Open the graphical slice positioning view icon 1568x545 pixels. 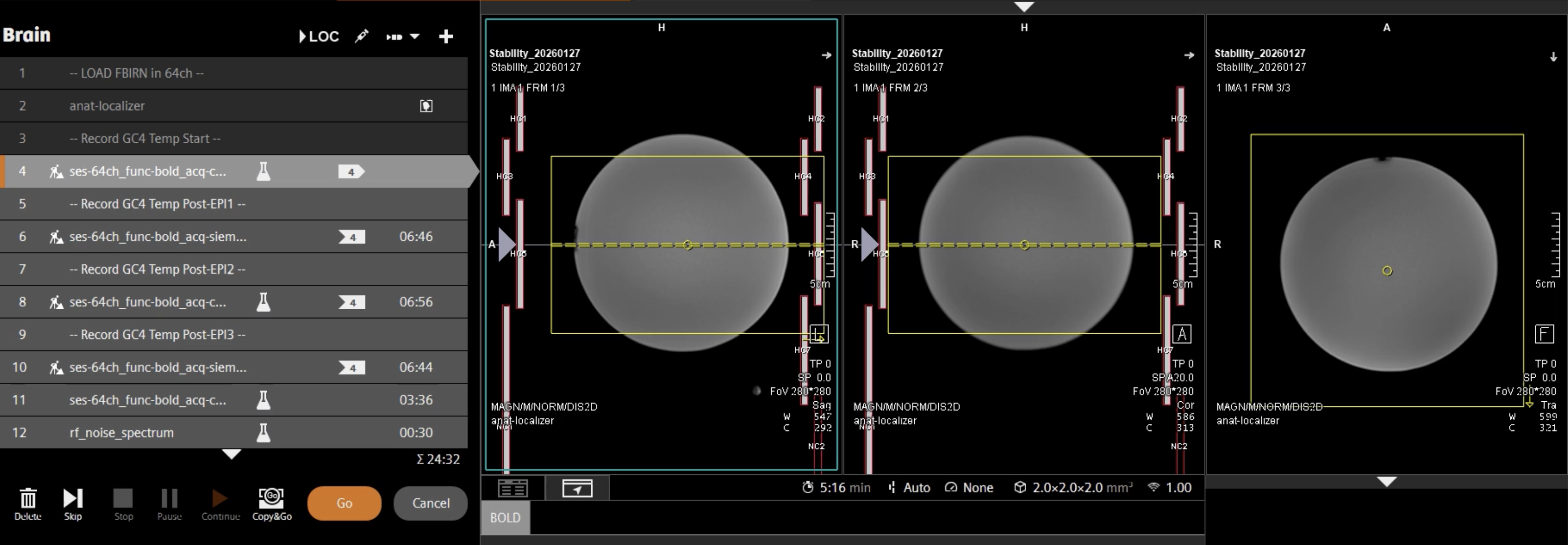click(577, 488)
